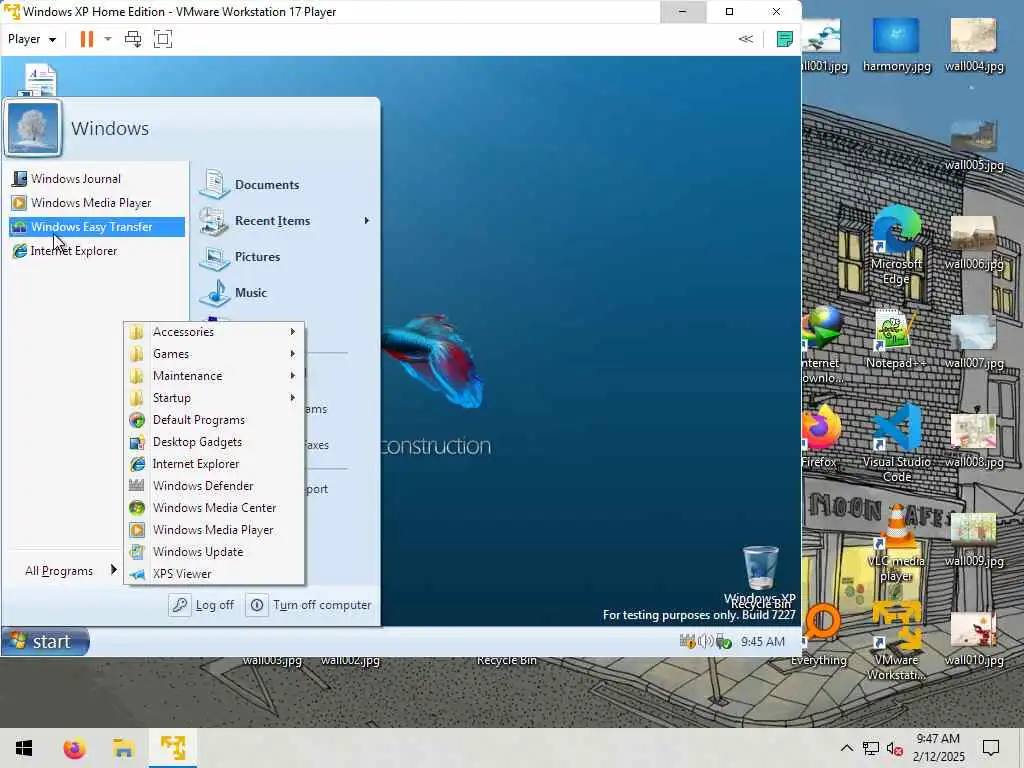Click guest tray volume icon
This screenshot has width=1024, height=768.
(x=705, y=642)
